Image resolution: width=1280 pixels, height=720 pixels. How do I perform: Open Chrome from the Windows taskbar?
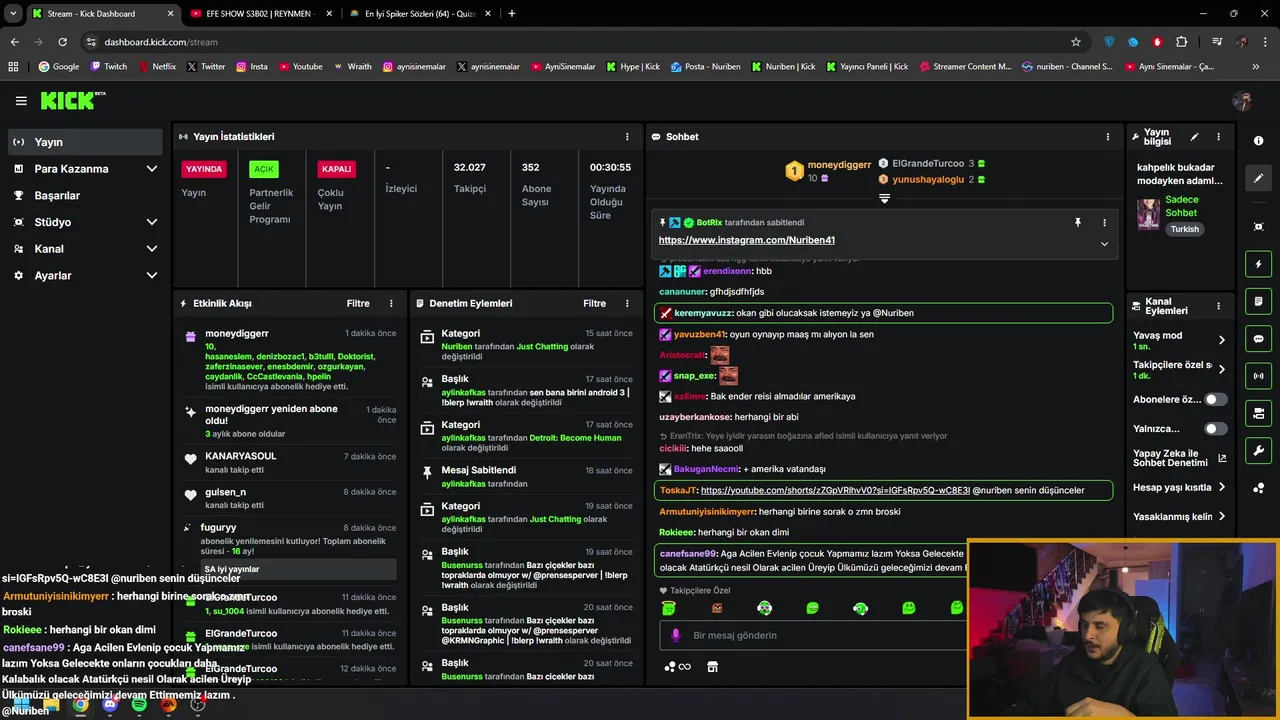(x=81, y=705)
